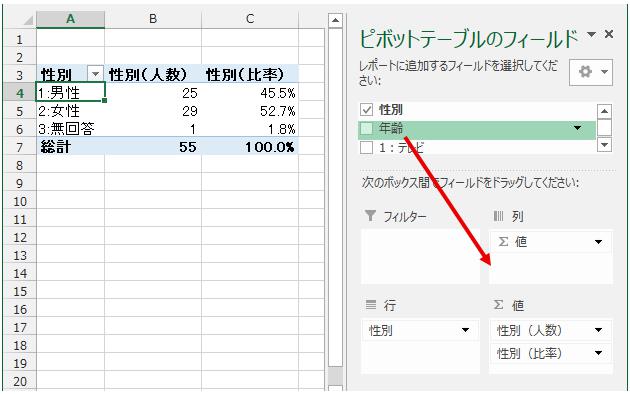Select row 7 header

click(20, 147)
